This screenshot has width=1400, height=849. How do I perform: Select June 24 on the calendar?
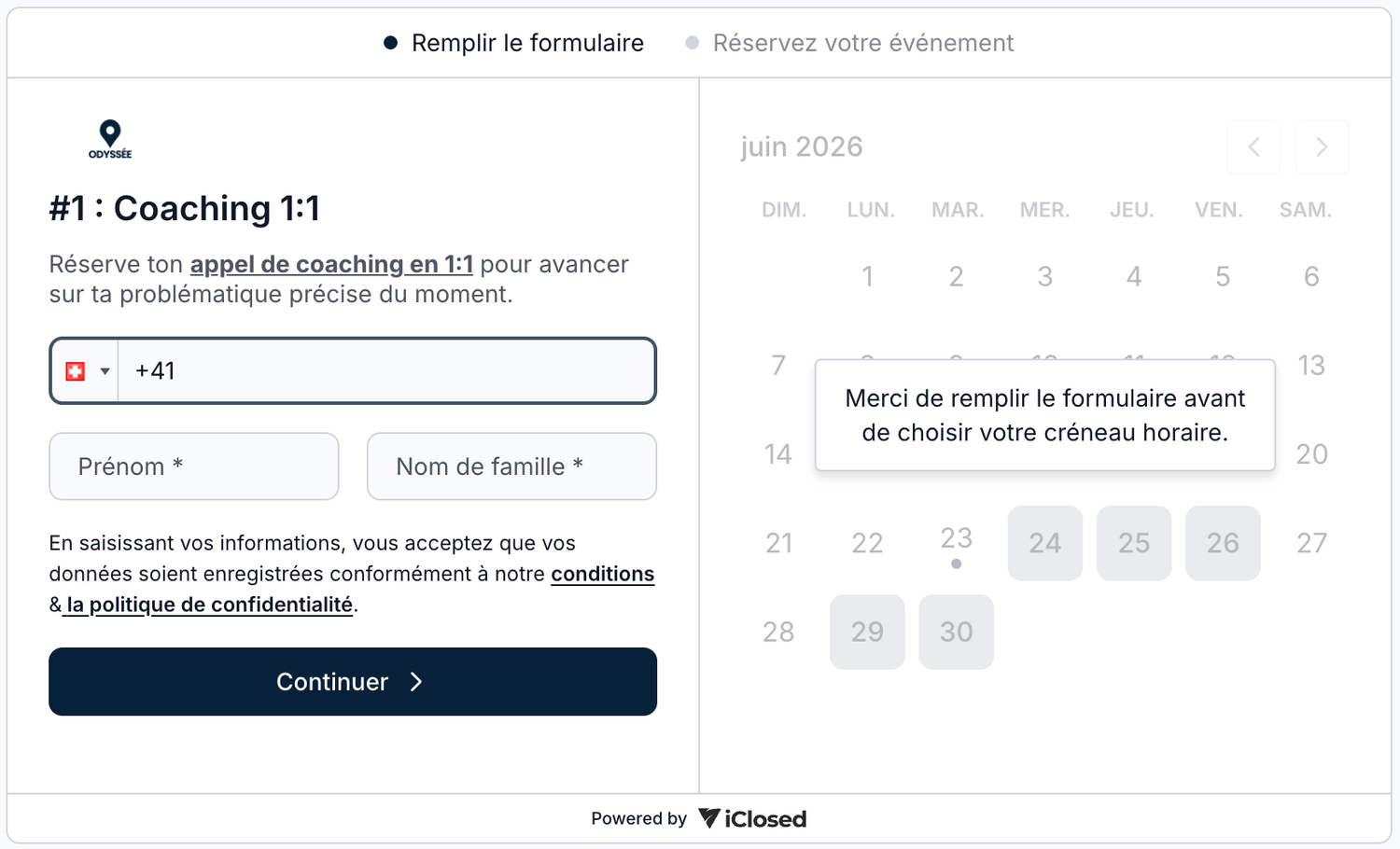pyautogui.click(x=1045, y=543)
